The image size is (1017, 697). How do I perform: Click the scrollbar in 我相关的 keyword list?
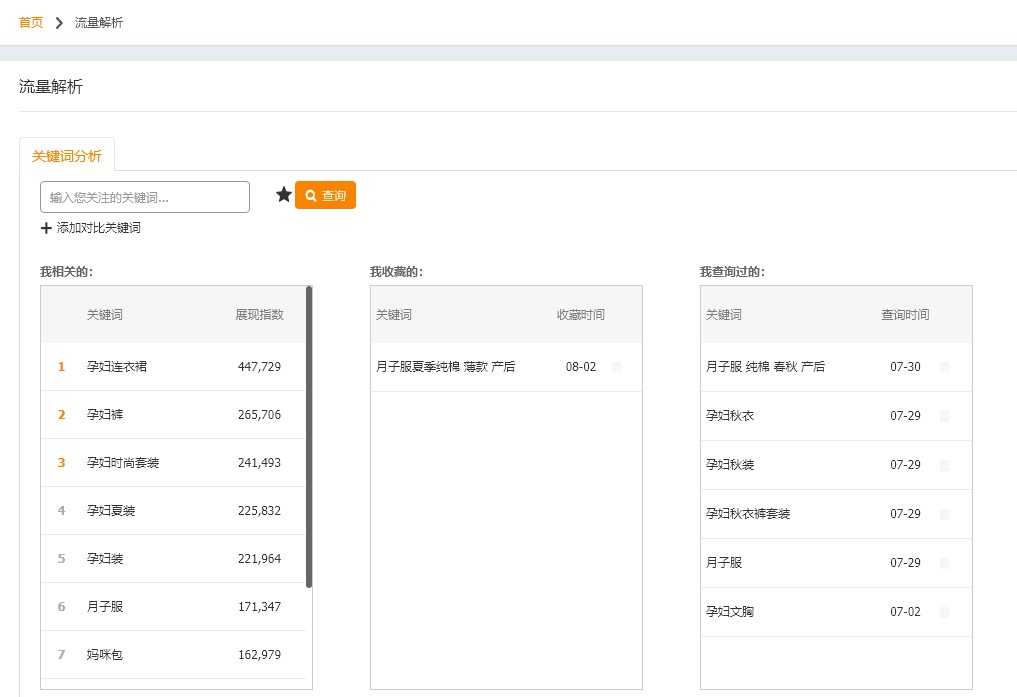point(309,437)
